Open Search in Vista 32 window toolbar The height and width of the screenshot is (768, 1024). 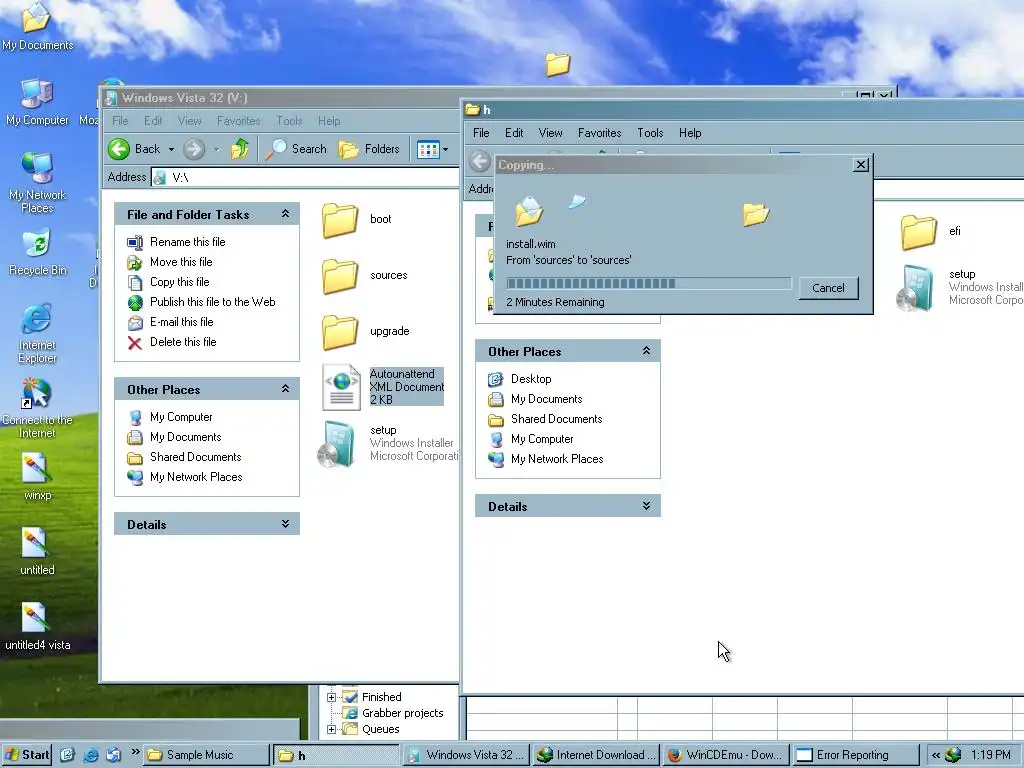pos(296,149)
